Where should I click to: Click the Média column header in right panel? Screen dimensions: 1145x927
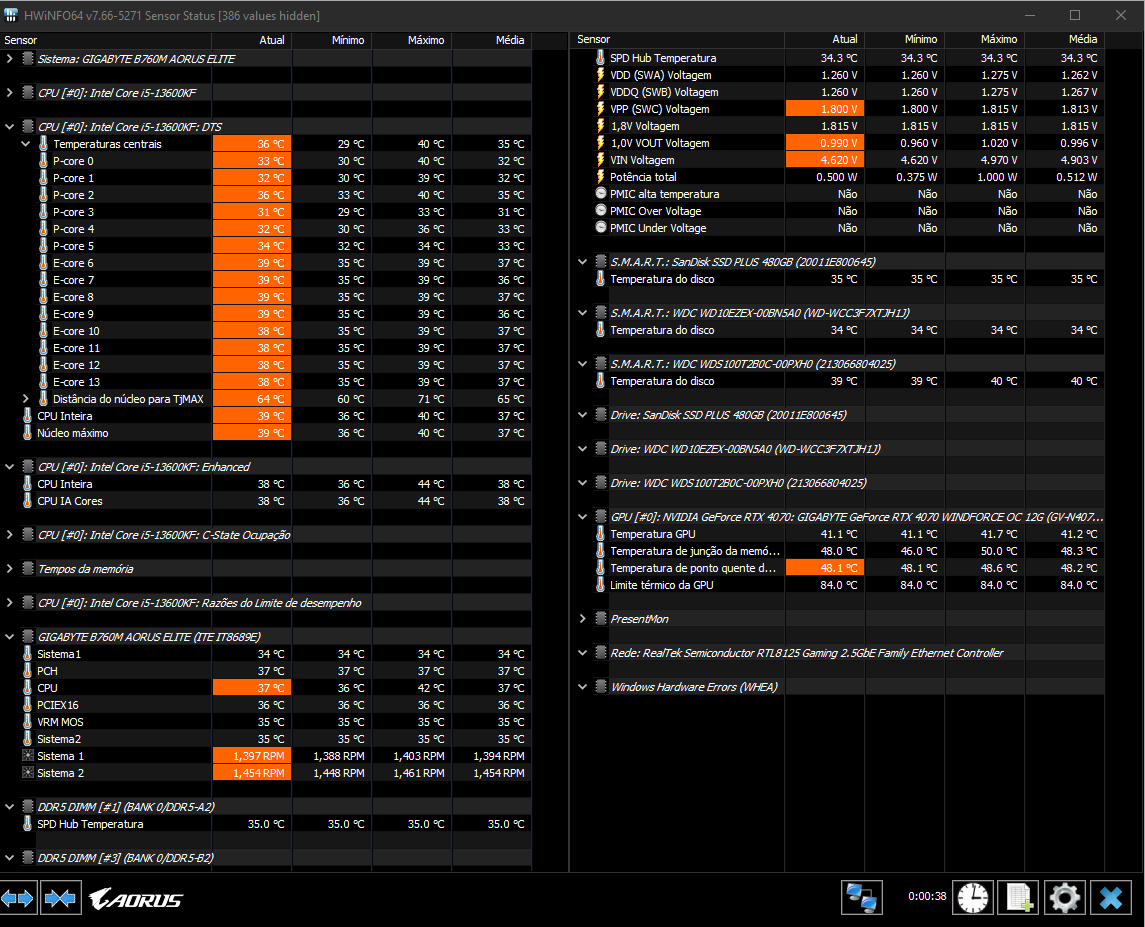1065,39
